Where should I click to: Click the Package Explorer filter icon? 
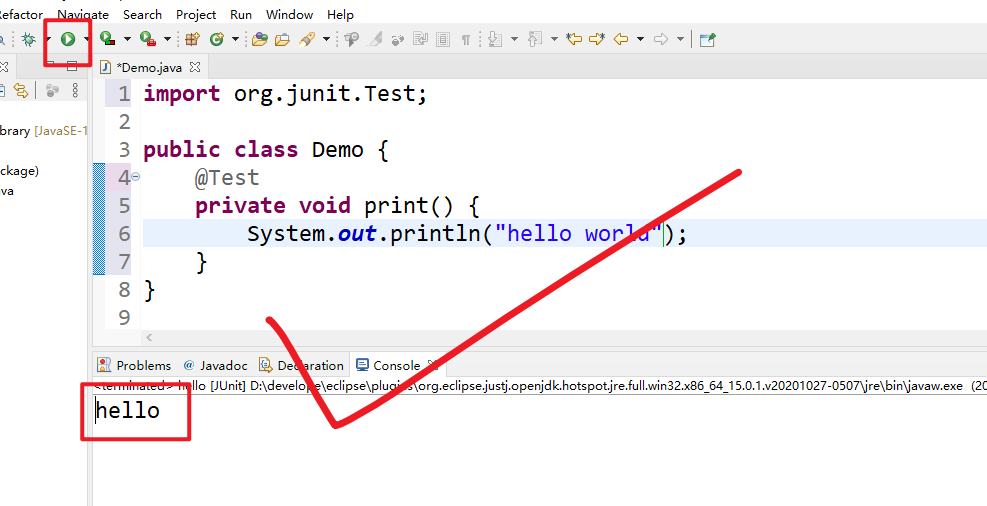pos(52,91)
